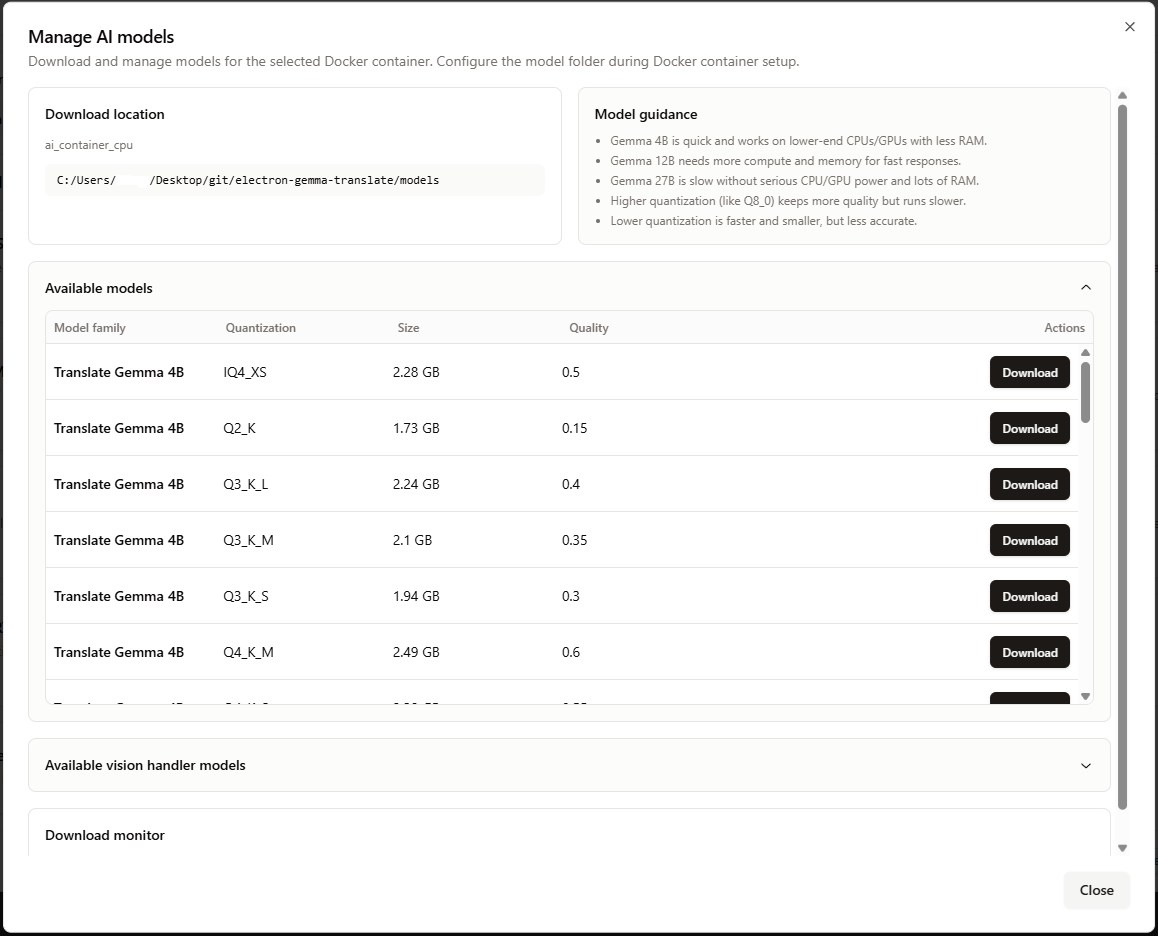Viewport: 1158px width, 936px height.
Task: Download the Translate Gemma 4B IQ4_XS model
Action: coord(1029,372)
